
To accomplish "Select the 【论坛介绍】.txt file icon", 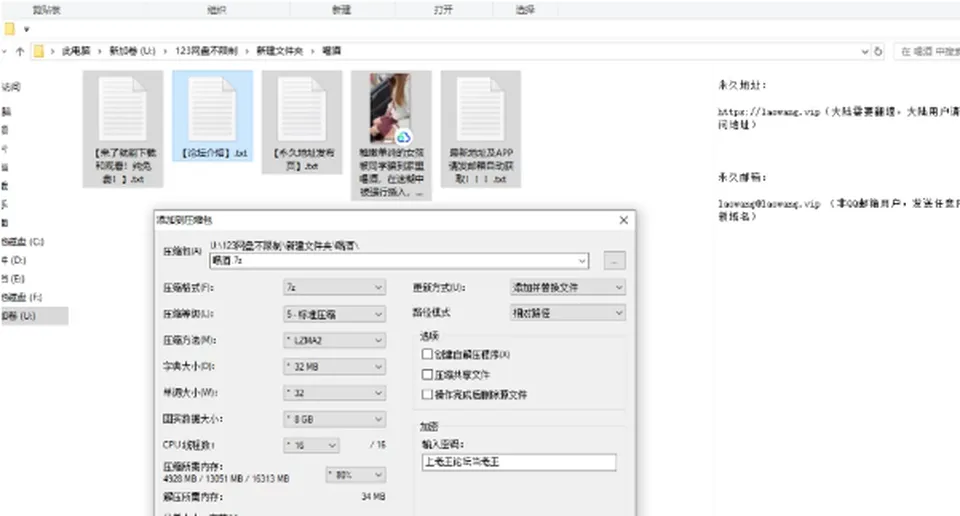I will point(212,109).
